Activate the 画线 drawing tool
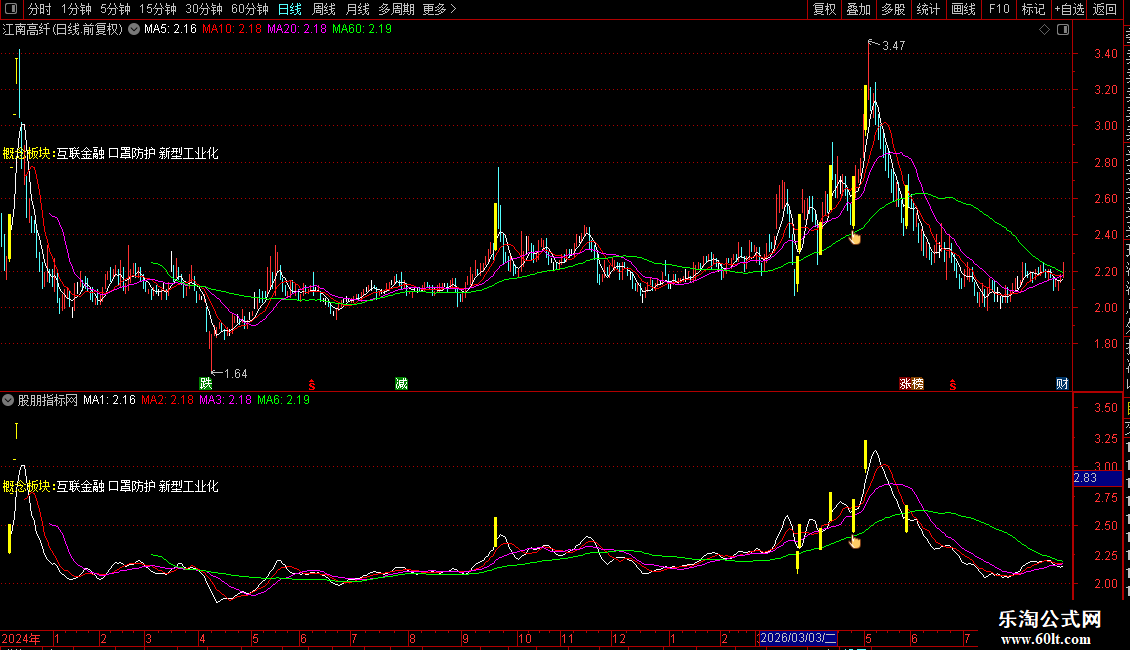Screen dimensions: 1130x650 (x=963, y=9)
